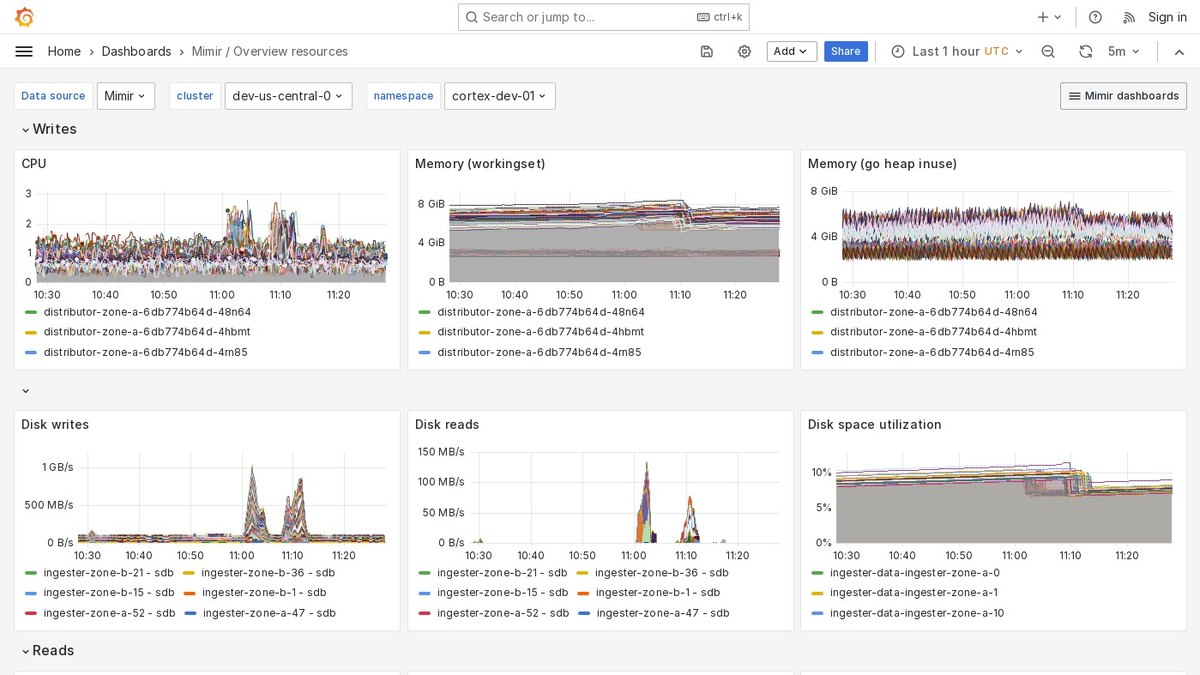Screen dimensions: 1200x675
Task: Click the Disk reads panel title
Action: point(447,425)
